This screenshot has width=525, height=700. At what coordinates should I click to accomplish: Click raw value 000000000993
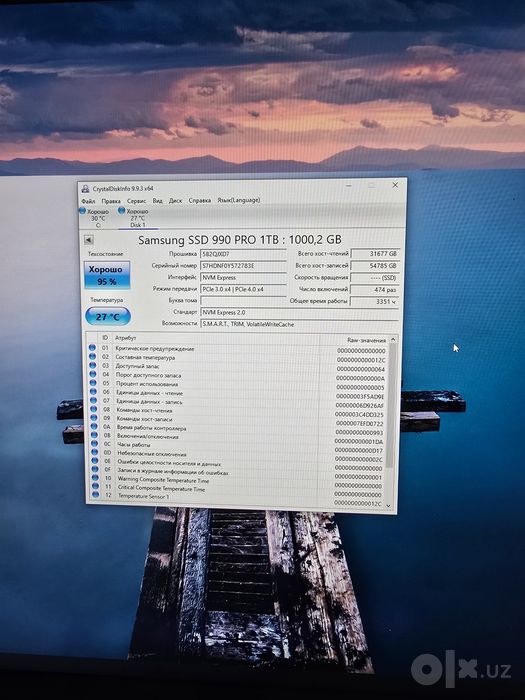click(359, 433)
